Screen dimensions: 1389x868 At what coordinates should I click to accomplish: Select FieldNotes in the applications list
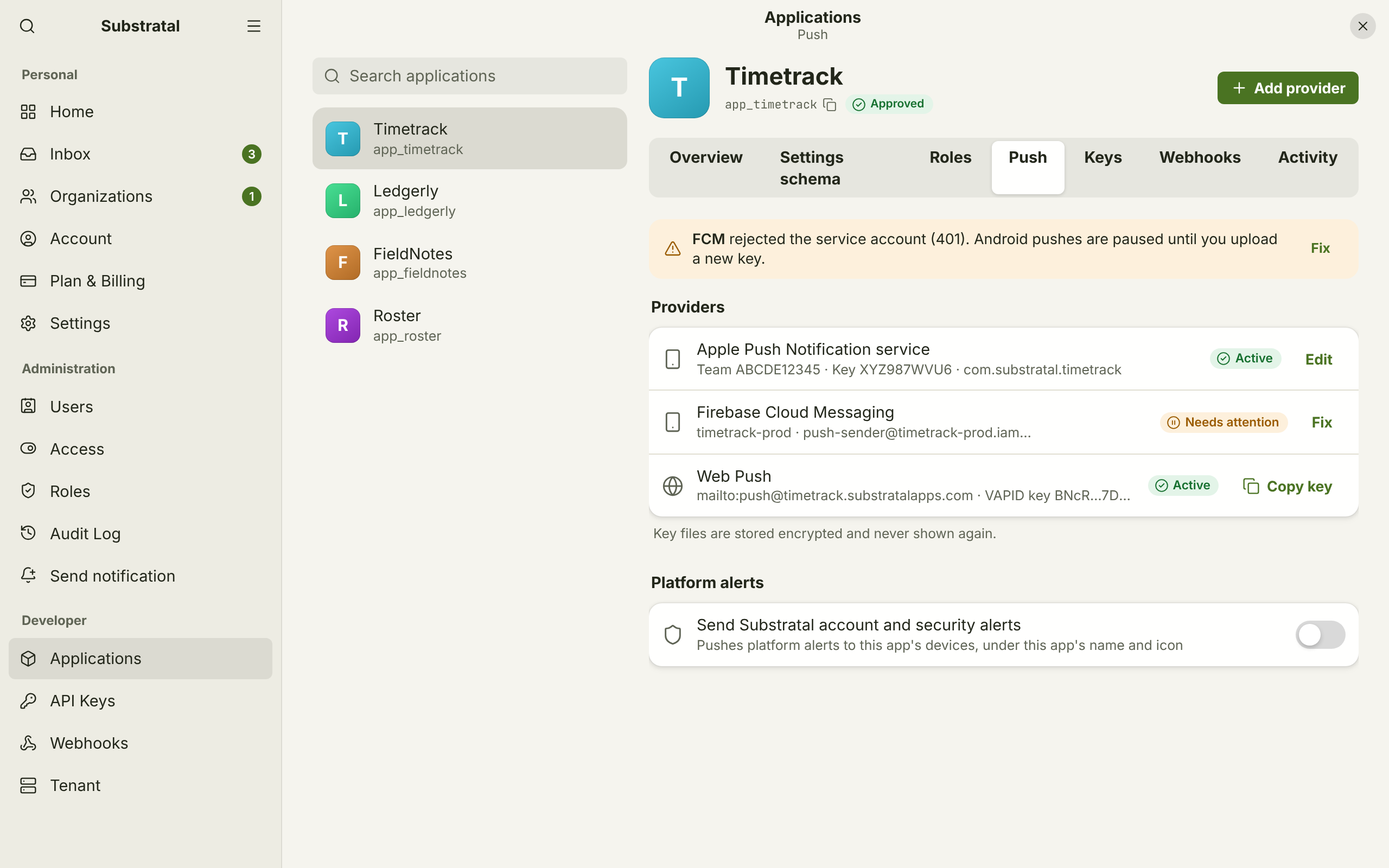coord(469,263)
